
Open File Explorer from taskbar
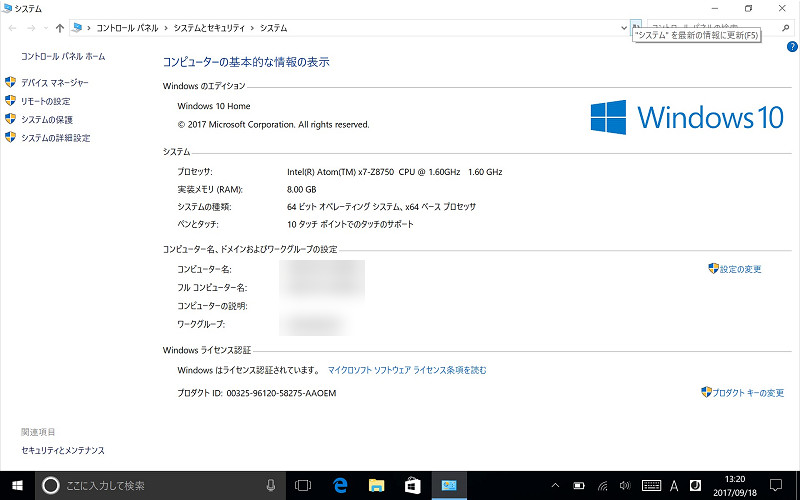click(x=377, y=485)
